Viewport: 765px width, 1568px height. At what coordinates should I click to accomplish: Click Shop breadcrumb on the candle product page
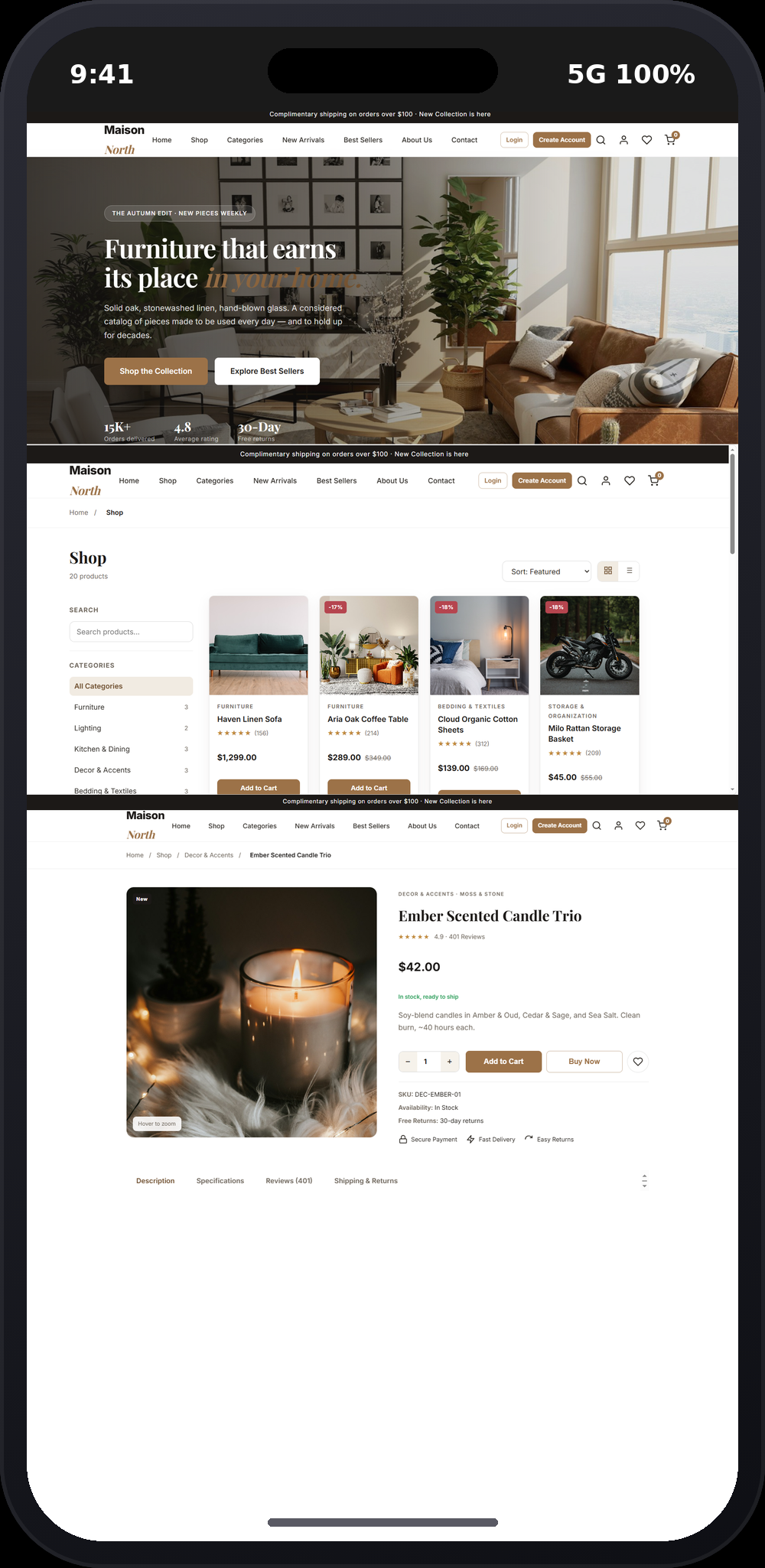(x=164, y=855)
